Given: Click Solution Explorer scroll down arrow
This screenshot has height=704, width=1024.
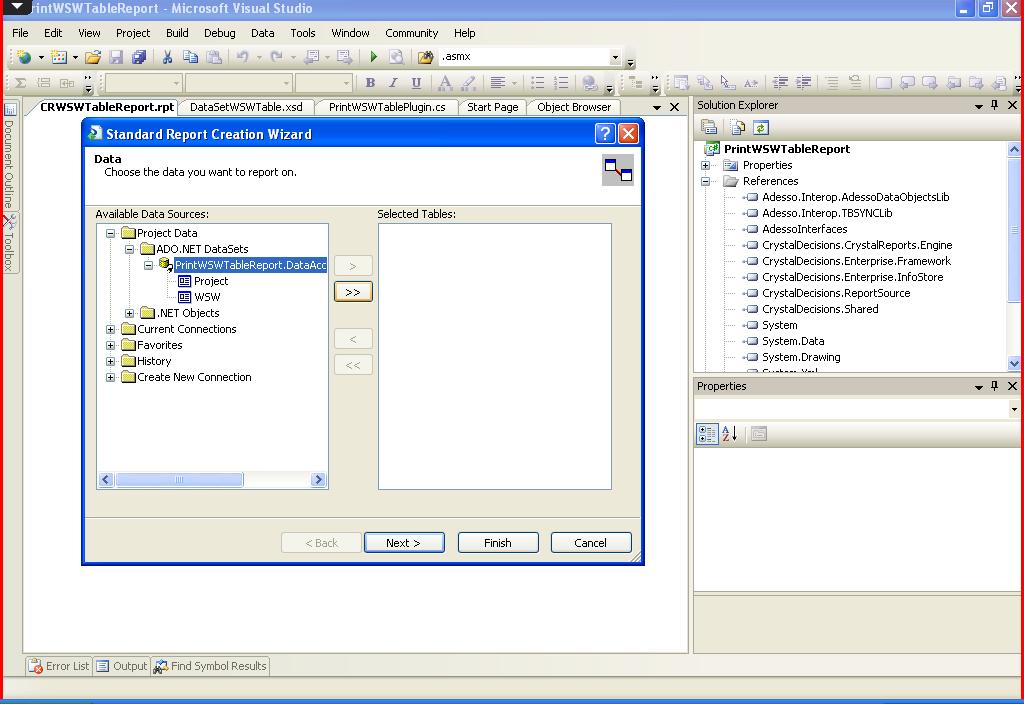Looking at the screenshot, I should tap(1014, 364).
